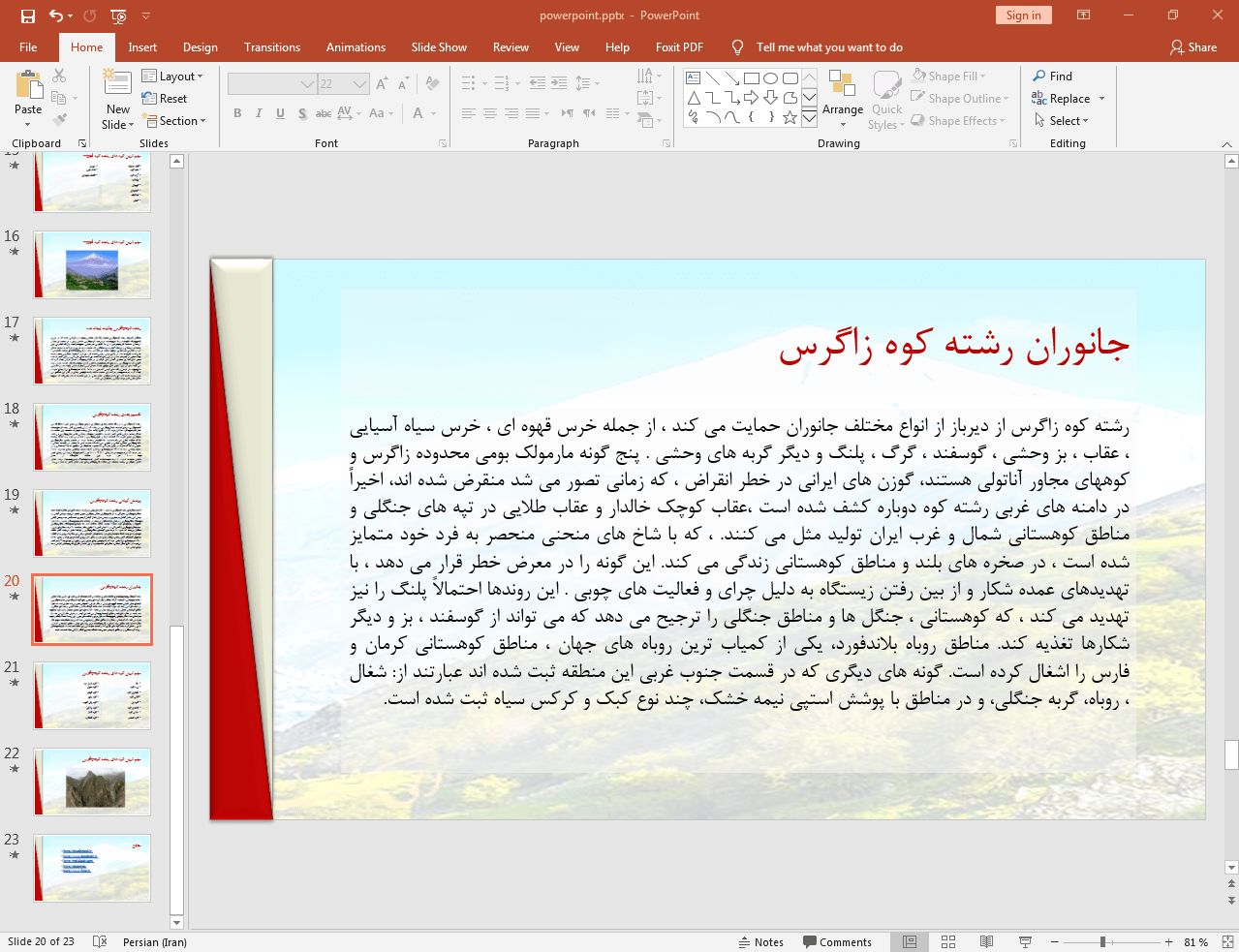Decrease font size with the smaller A icon

403,84
